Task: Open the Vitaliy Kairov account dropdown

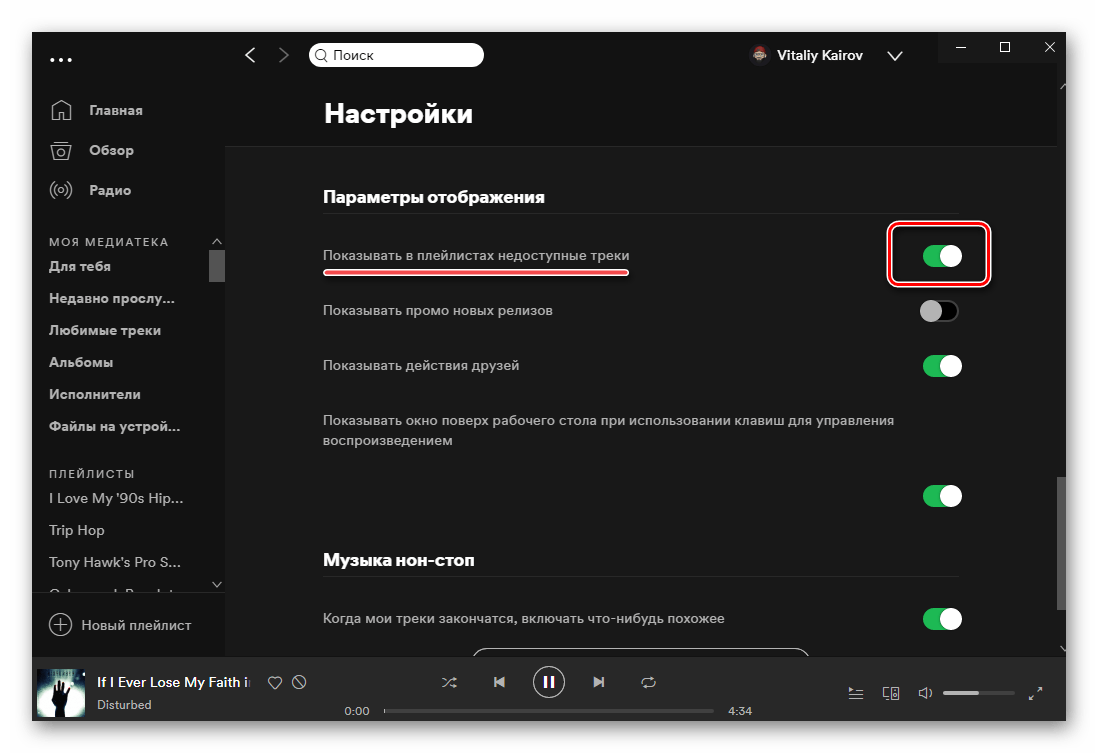Action: point(895,56)
